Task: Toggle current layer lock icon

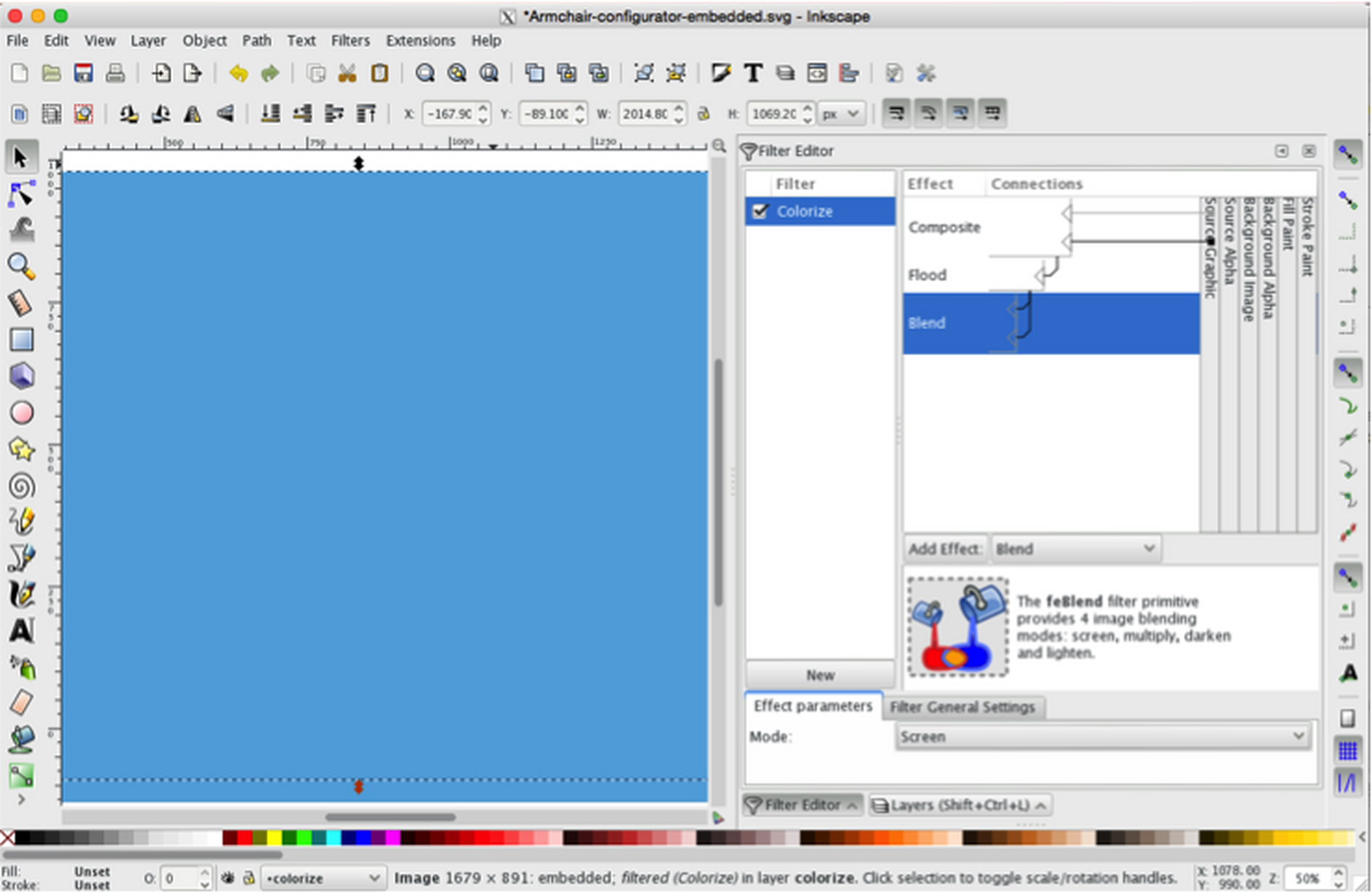Action: pos(249,878)
